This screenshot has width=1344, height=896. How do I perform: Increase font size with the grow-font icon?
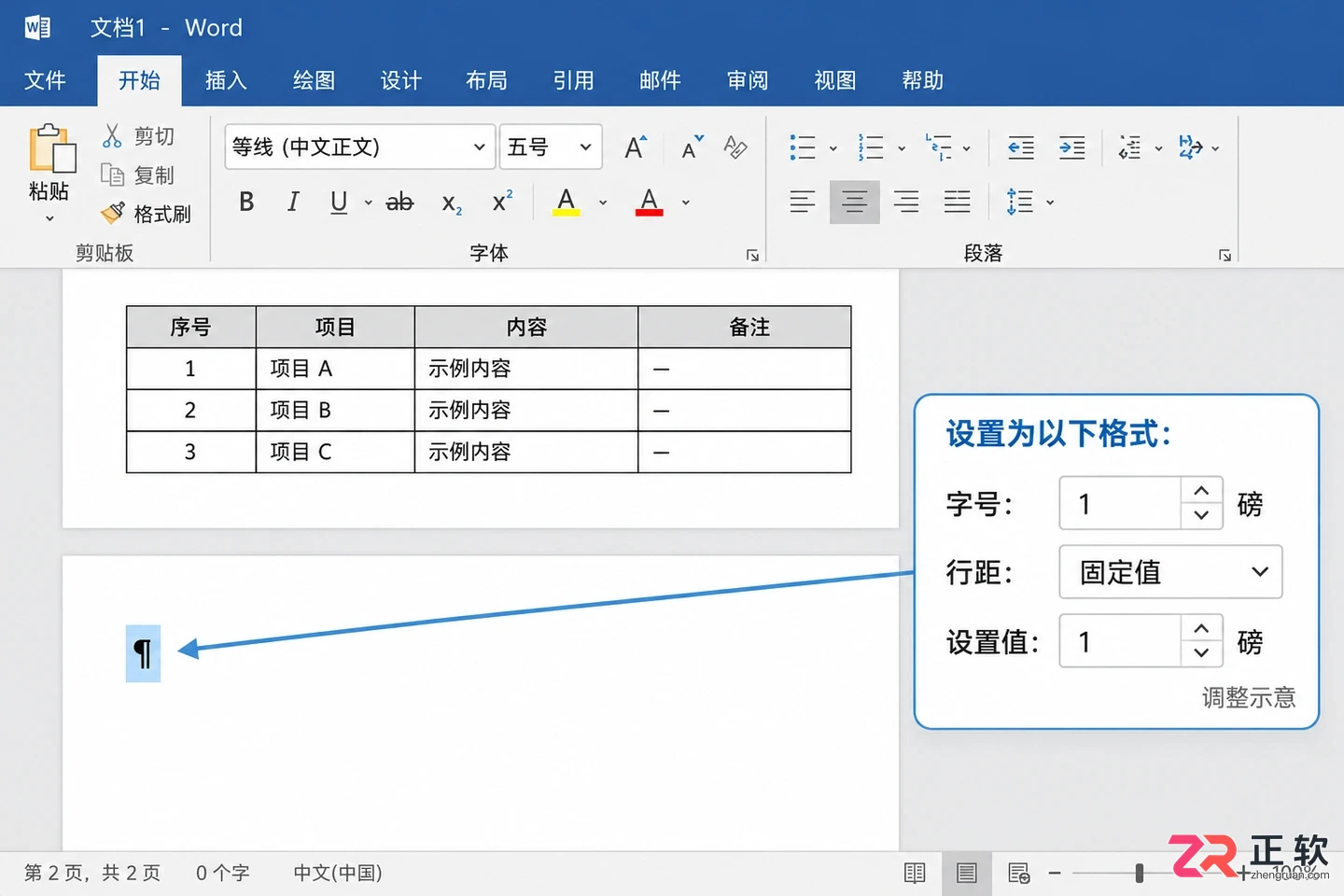pyautogui.click(x=636, y=147)
